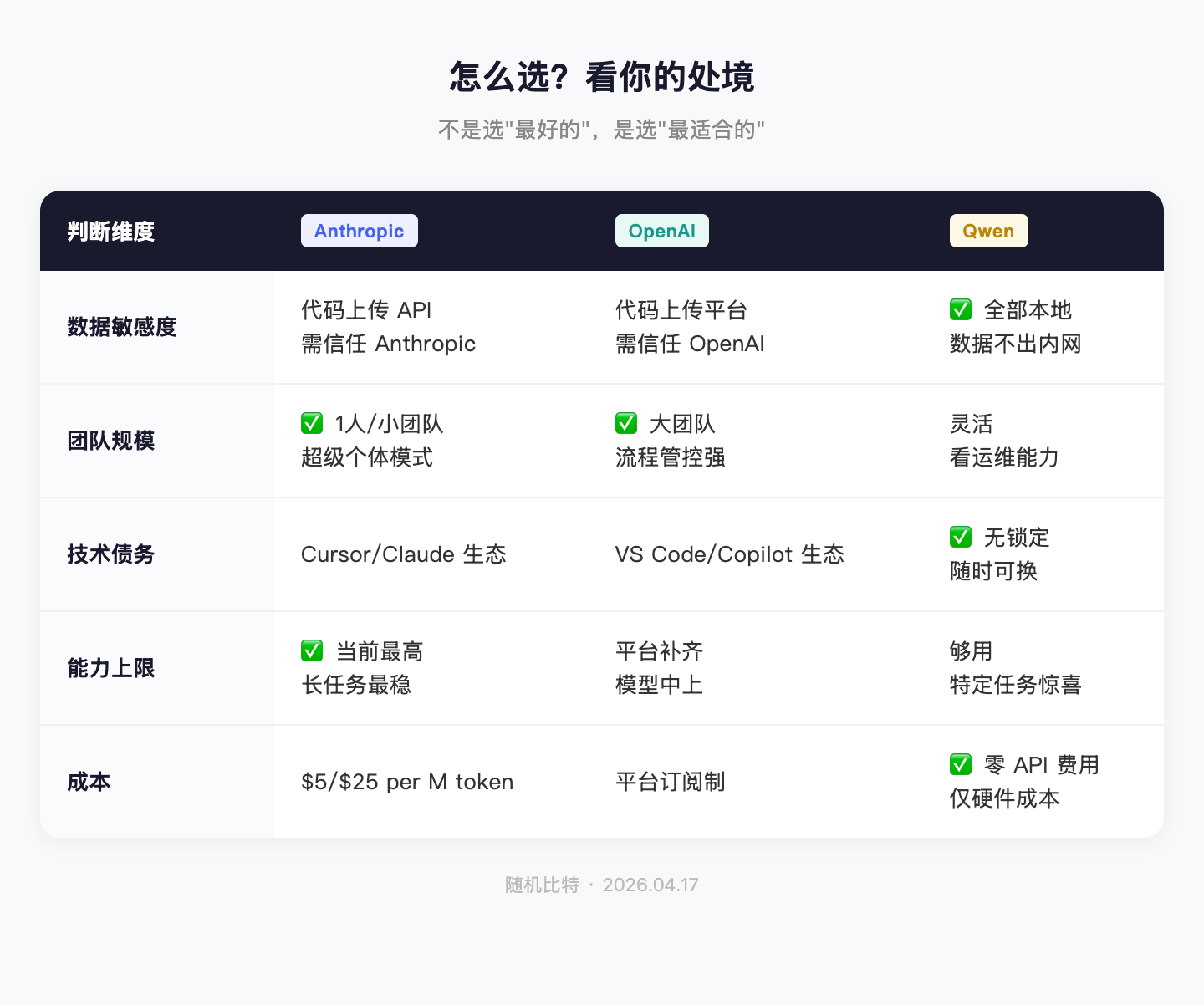Select the "团队规模" row label
Screen dimensions: 1204x1005
tap(111, 441)
